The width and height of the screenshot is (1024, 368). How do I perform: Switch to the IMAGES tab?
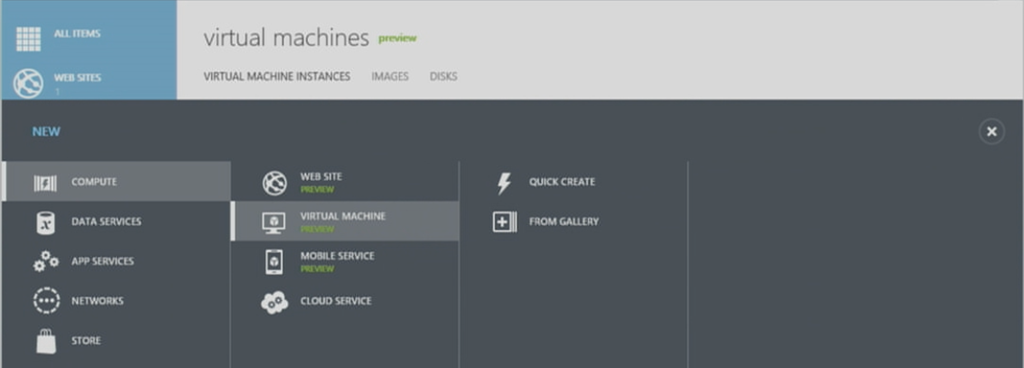(x=390, y=76)
